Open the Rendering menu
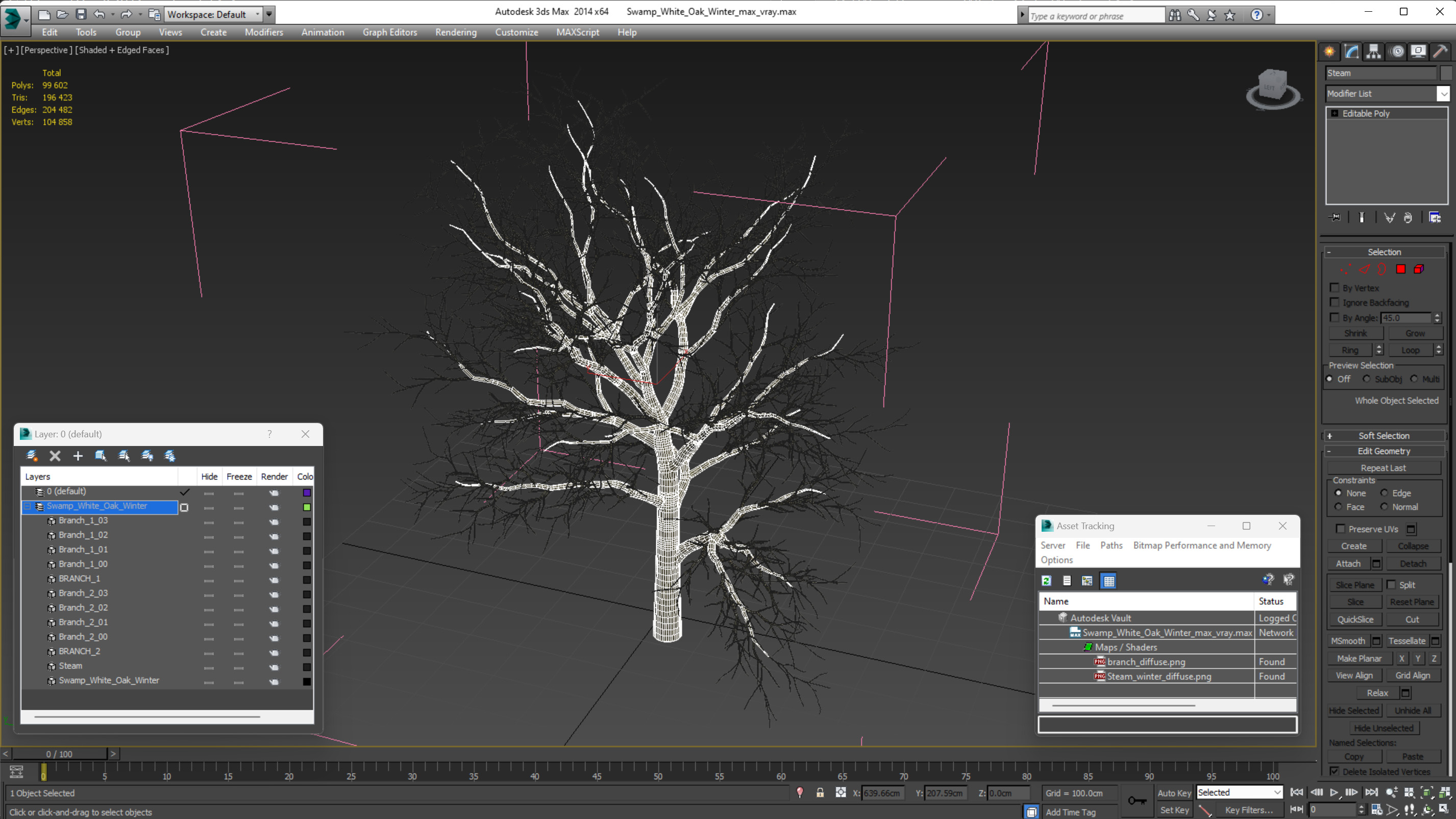This screenshot has height=819, width=1456. click(456, 32)
